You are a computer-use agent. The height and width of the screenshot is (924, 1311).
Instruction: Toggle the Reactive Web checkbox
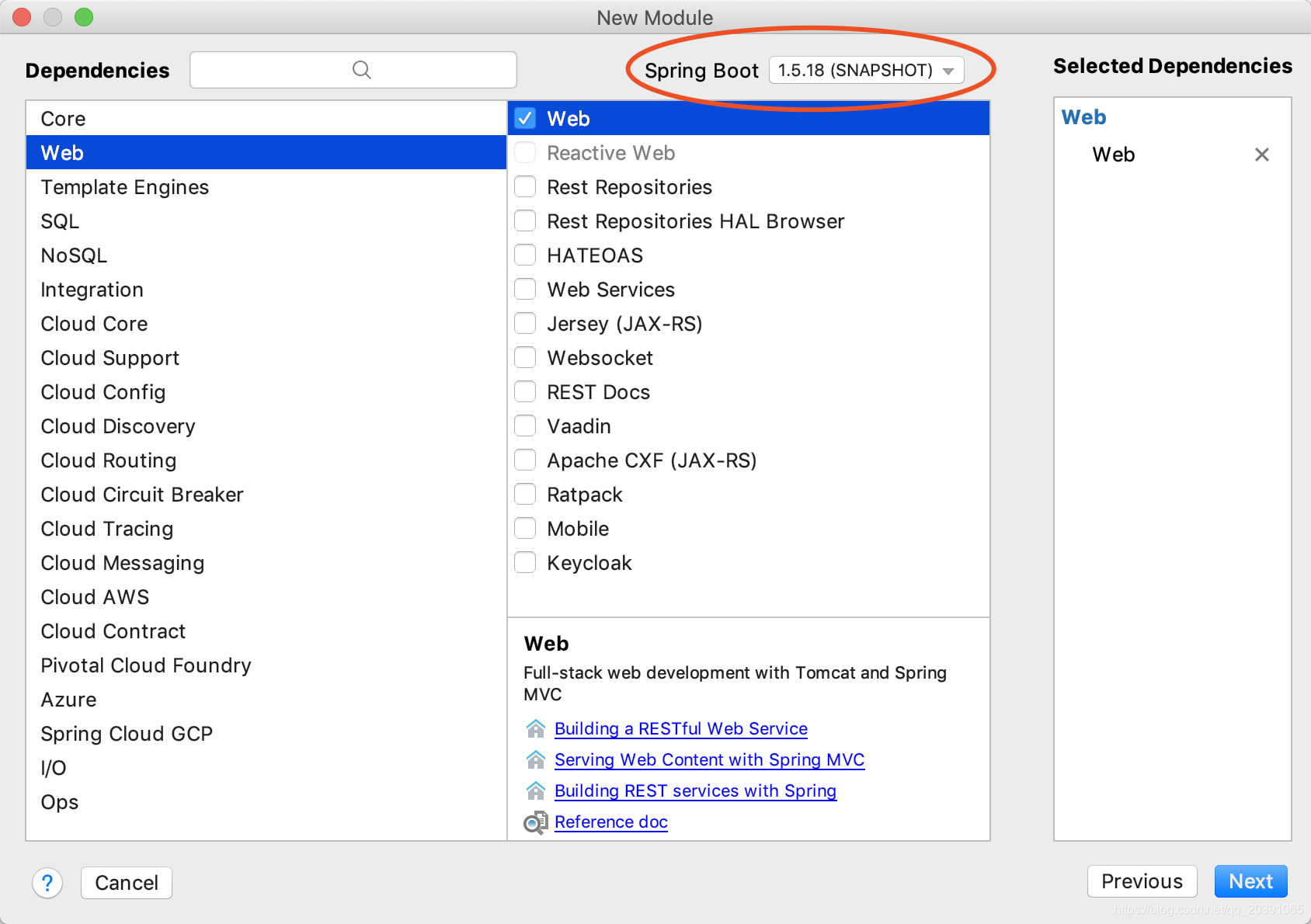click(526, 153)
